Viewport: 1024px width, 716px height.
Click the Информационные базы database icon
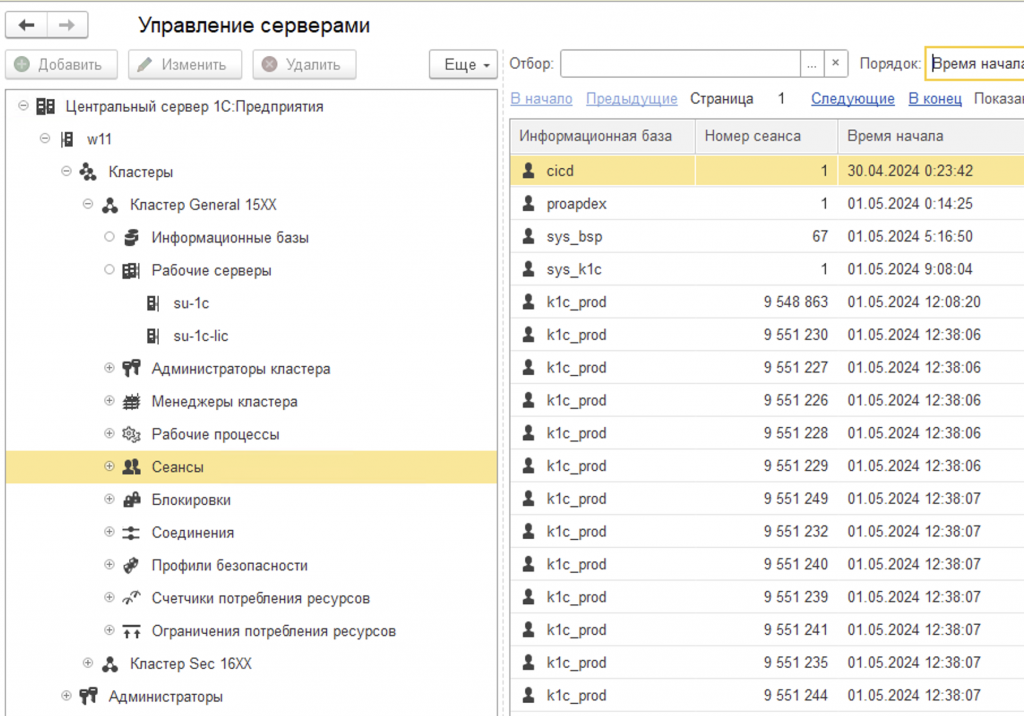131,238
